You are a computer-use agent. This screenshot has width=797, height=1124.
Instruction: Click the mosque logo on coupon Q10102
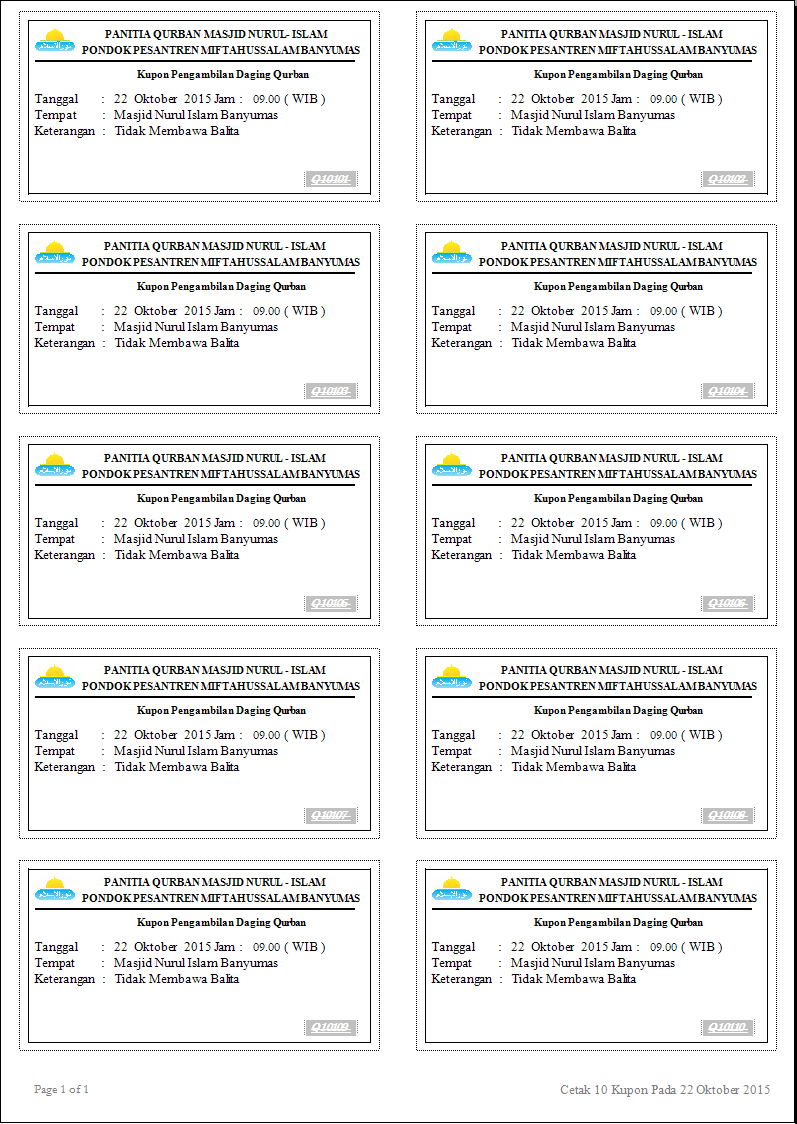(x=452, y=39)
